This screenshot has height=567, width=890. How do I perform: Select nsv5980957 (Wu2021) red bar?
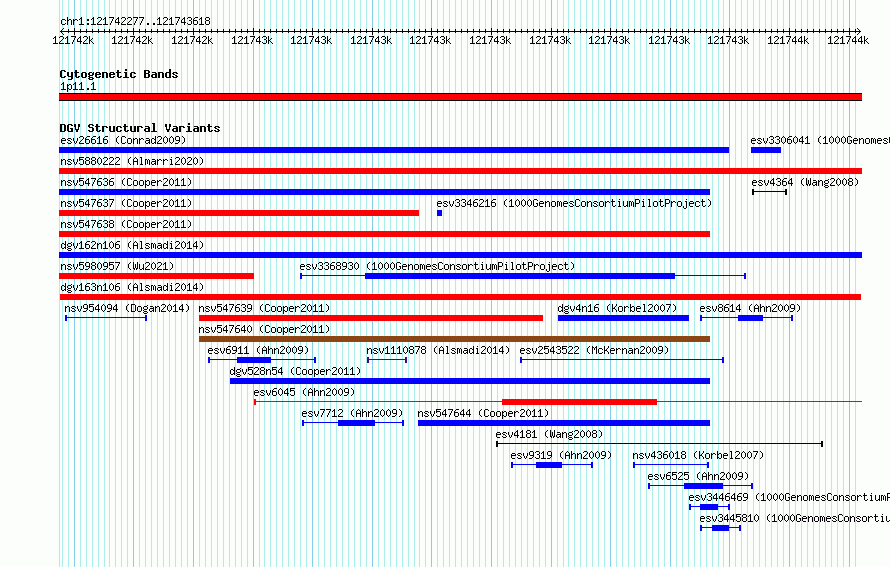click(156, 276)
